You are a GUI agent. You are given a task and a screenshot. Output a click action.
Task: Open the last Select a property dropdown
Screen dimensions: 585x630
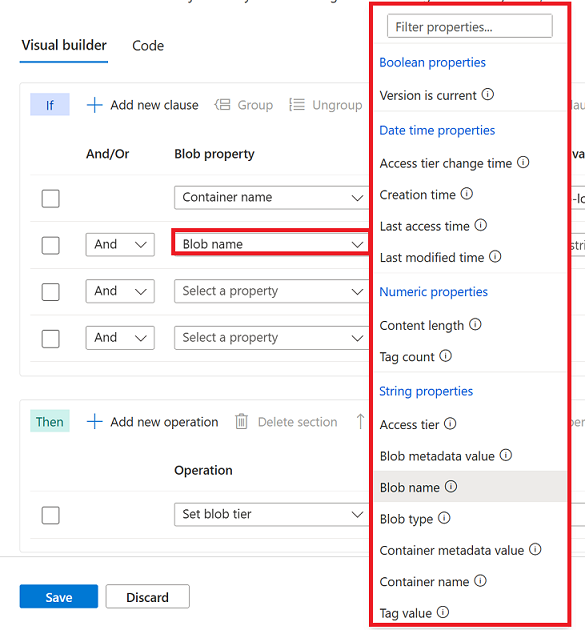coord(272,338)
